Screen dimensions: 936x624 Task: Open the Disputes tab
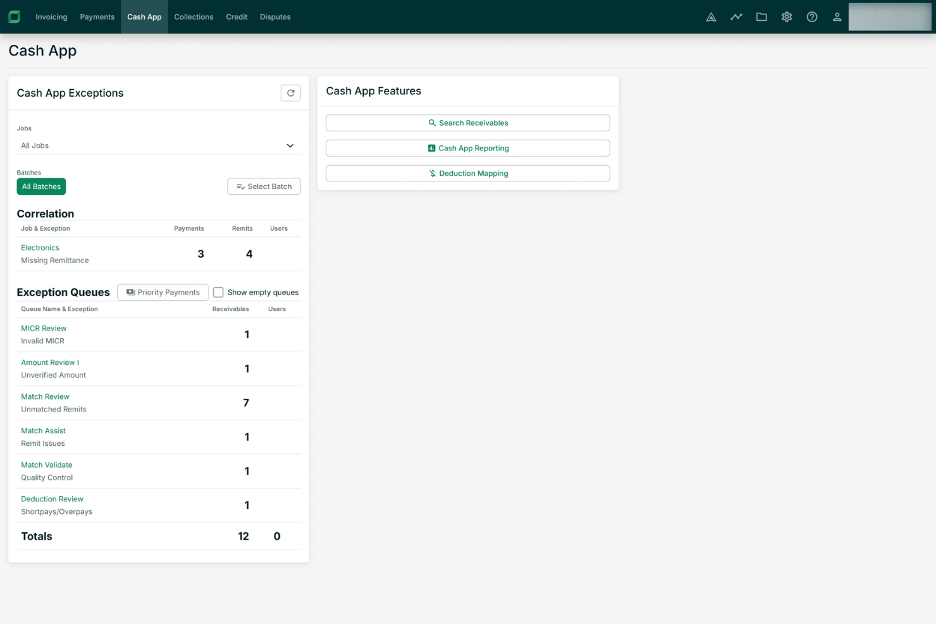[x=275, y=17]
